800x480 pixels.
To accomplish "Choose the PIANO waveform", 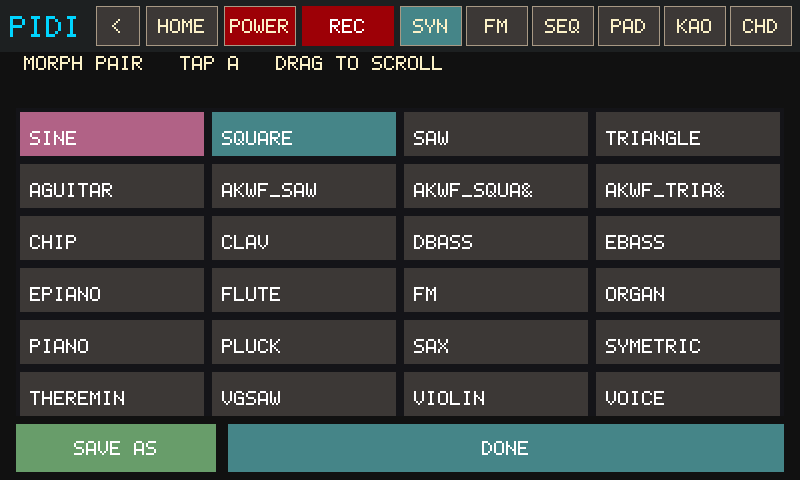I will click(112, 342).
